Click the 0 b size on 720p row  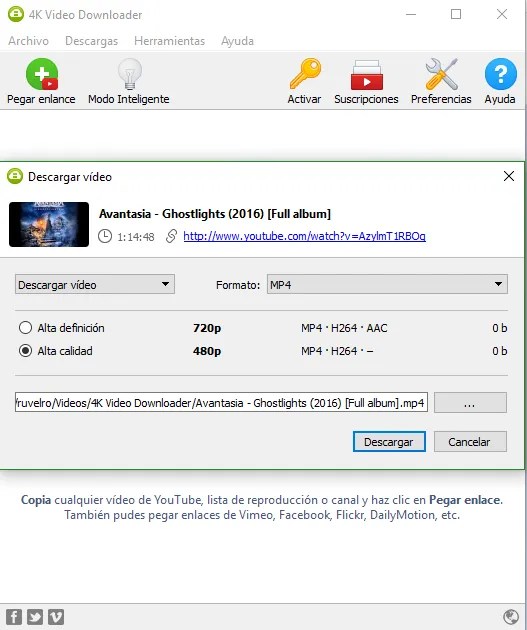click(500, 328)
